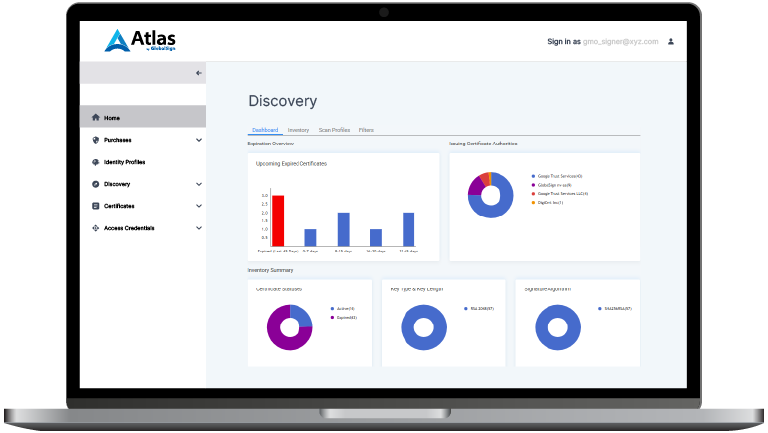The height and width of the screenshot is (433, 768).
Task: Click the SHA256RSA legend entry
Action: click(x=615, y=309)
